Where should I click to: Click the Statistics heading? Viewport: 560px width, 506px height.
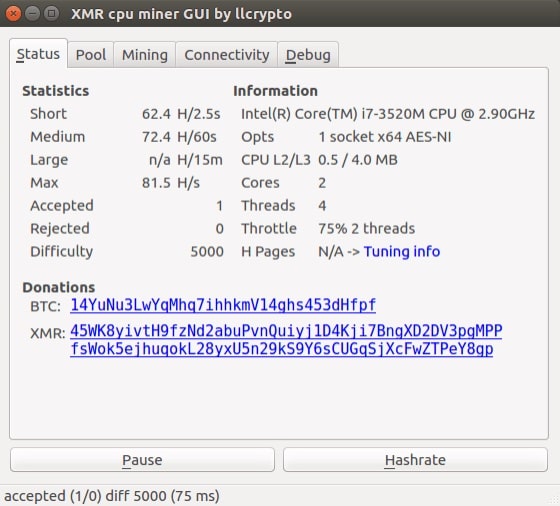point(56,91)
